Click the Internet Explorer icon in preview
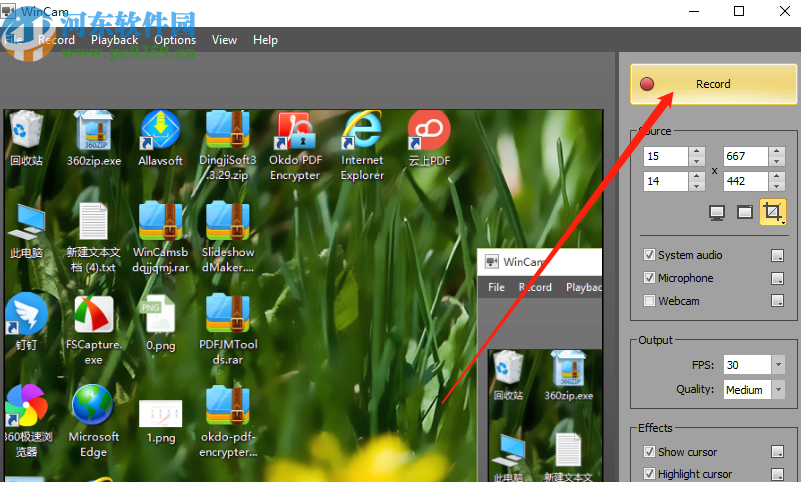801x482 pixels. pos(362,131)
